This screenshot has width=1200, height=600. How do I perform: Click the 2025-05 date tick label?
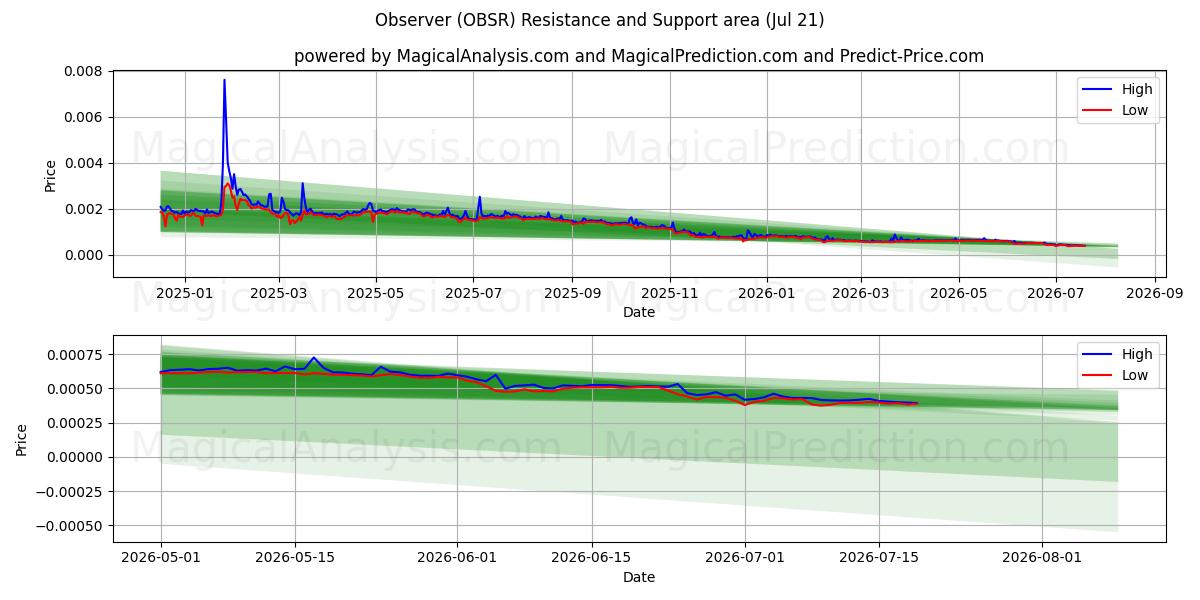[x=376, y=294]
